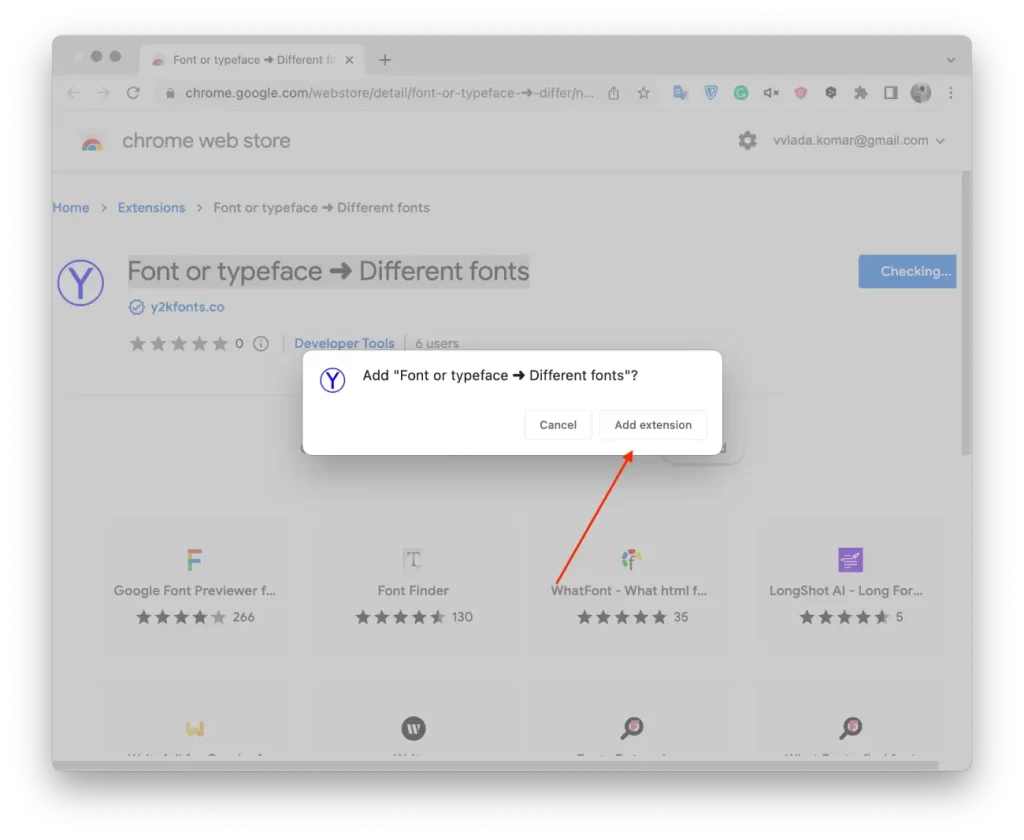Image resolution: width=1024 pixels, height=840 pixels.
Task: Click the share page icon
Action: (613, 93)
